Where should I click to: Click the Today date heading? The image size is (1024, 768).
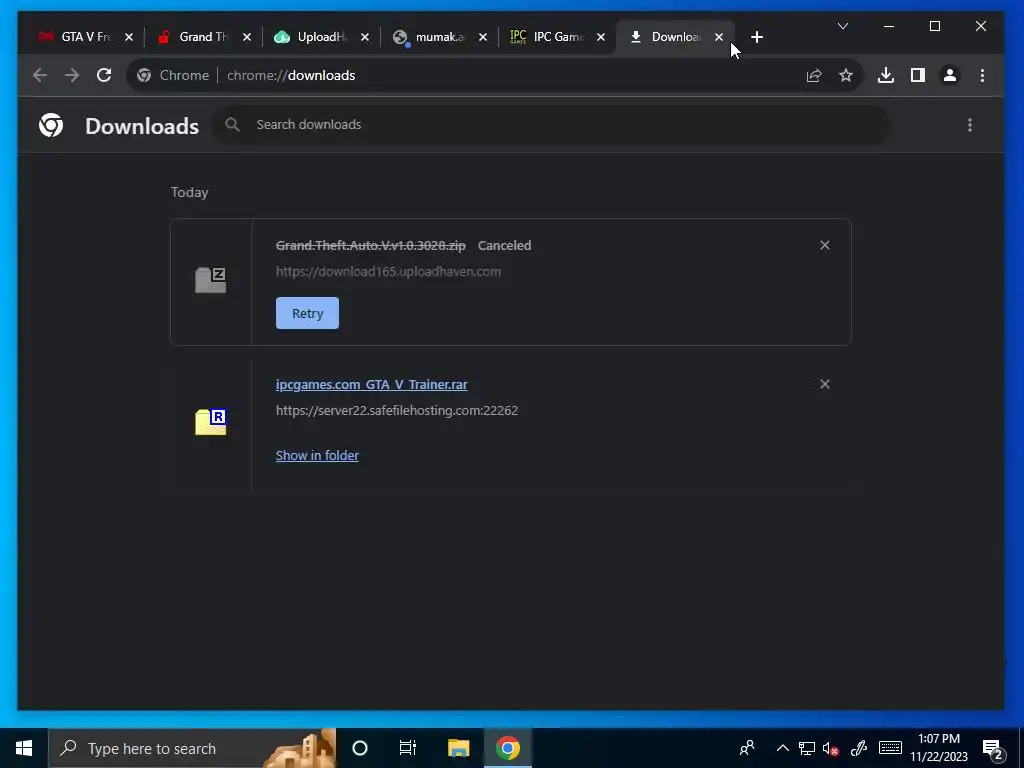pyautogui.click(x=189, y=192)
